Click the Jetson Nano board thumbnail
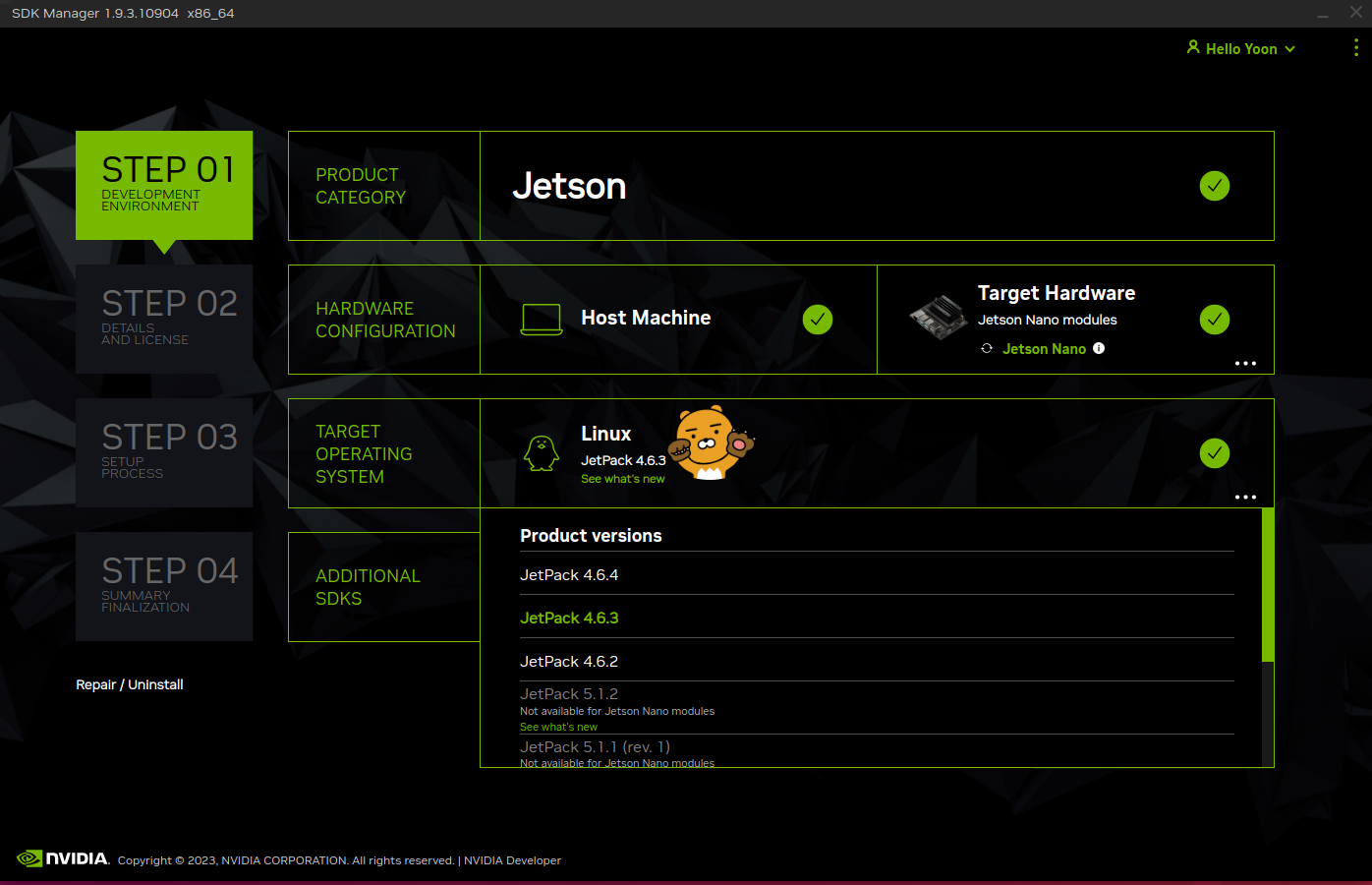 [939, 318]
